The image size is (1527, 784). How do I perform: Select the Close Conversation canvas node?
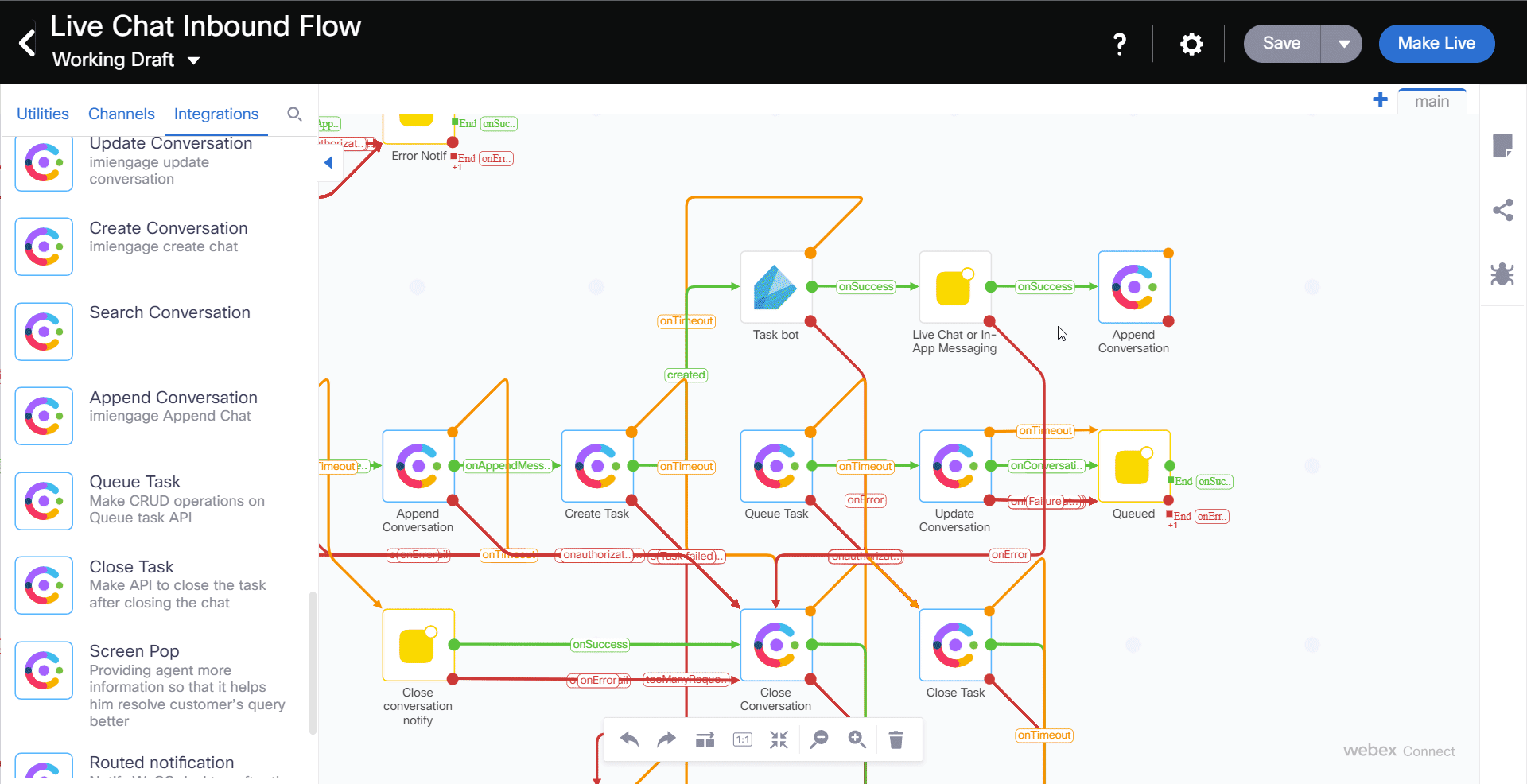coord(775,645)
